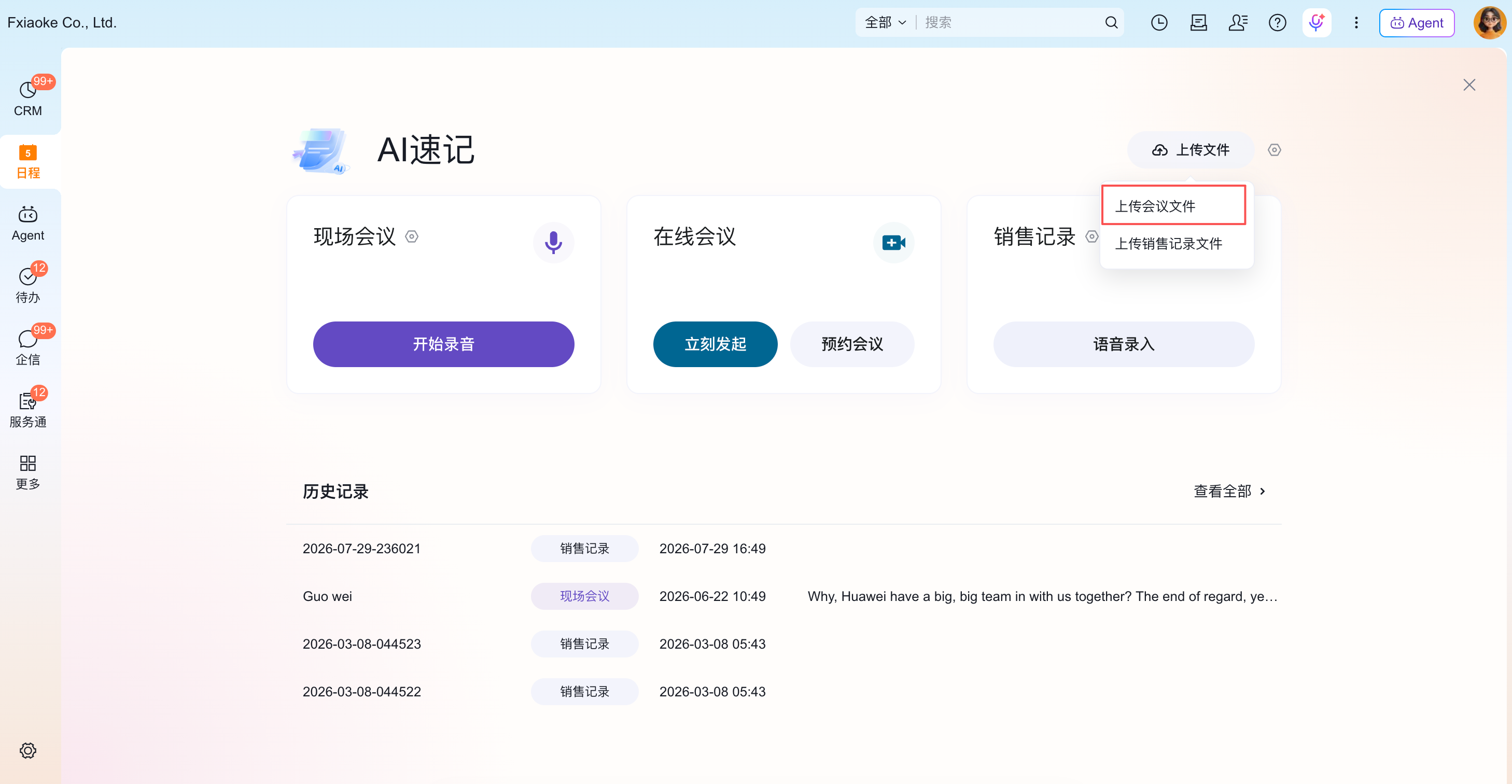Open the 日程 calendar module
Screen dimensions: 1512x784
28,161
